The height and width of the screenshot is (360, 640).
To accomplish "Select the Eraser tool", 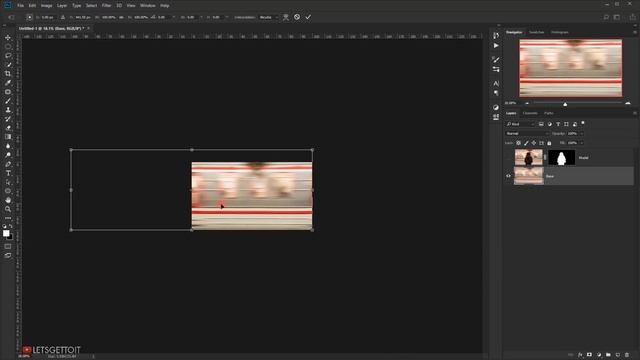I will coord(8,128).
